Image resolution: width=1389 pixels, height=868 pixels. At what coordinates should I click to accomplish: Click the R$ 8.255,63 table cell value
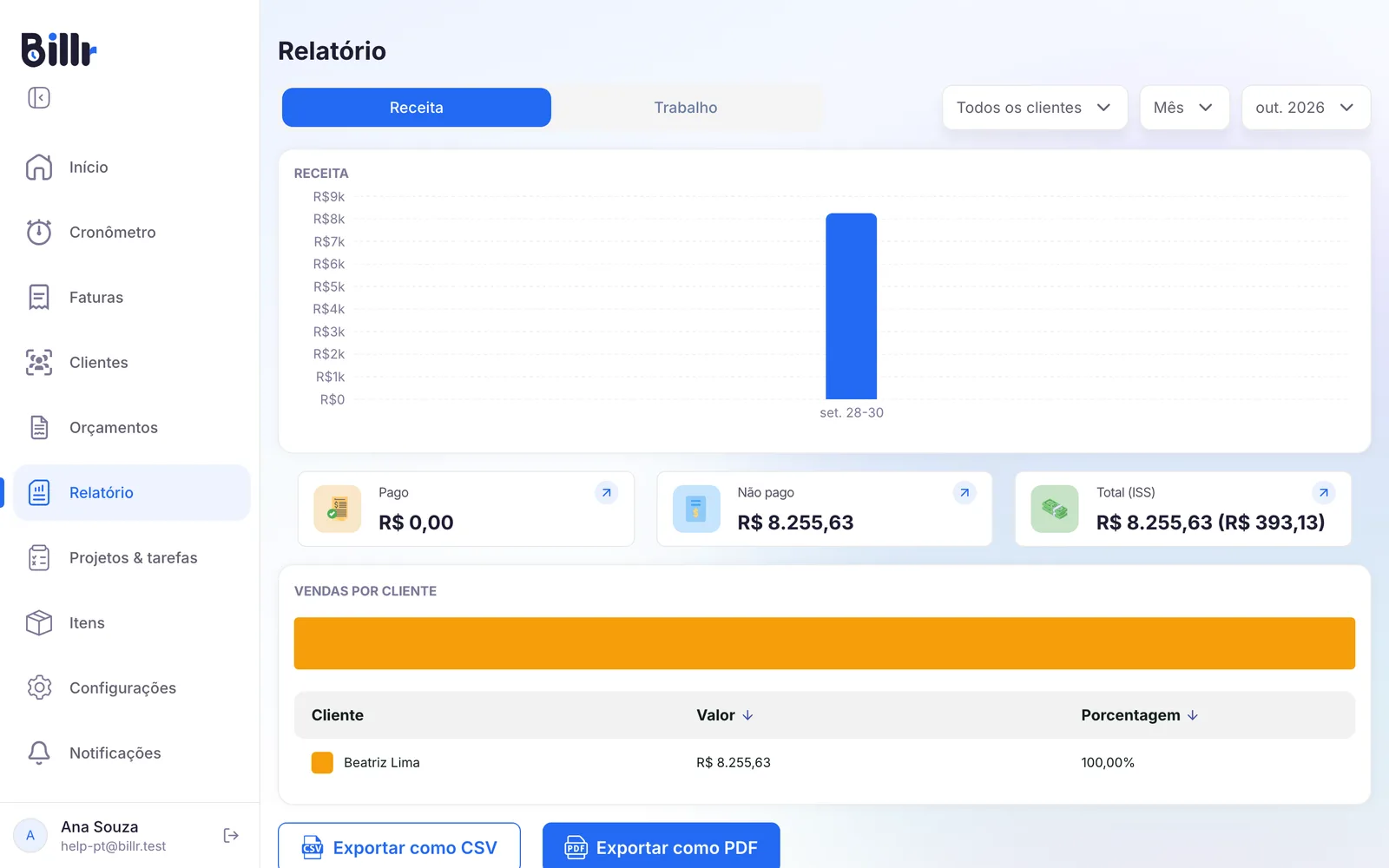coord(734,762)
